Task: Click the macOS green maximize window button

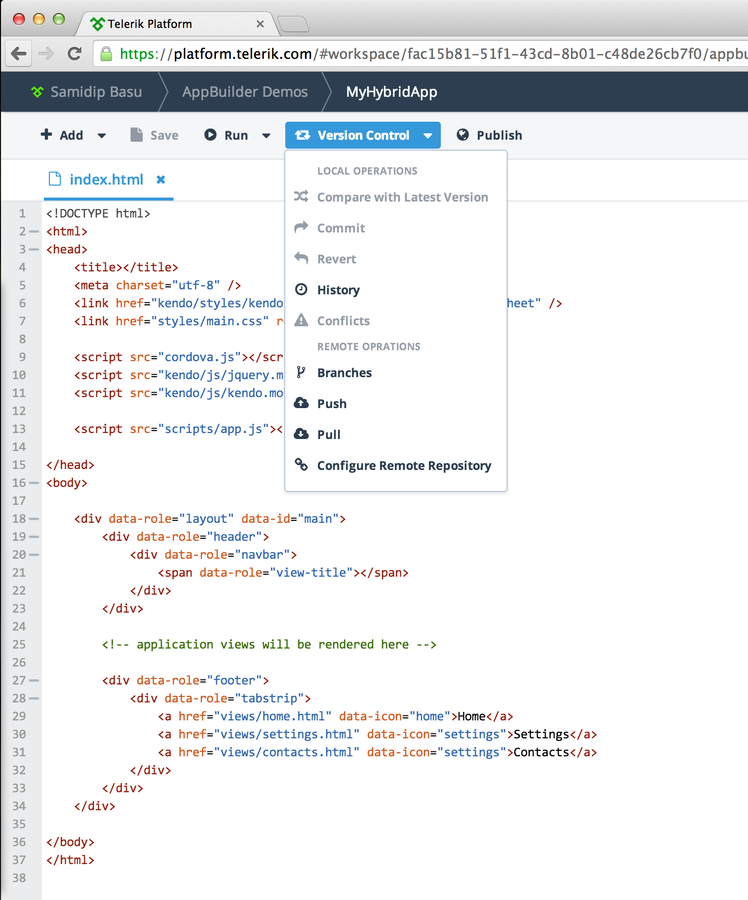Action: [x=59, y=19]
